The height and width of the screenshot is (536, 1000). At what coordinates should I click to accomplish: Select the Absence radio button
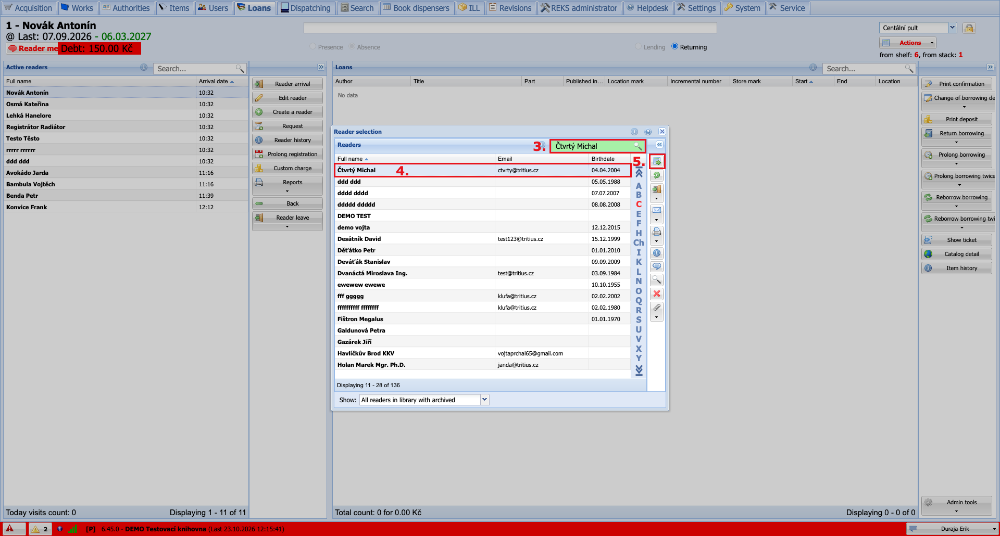(352, 47)
